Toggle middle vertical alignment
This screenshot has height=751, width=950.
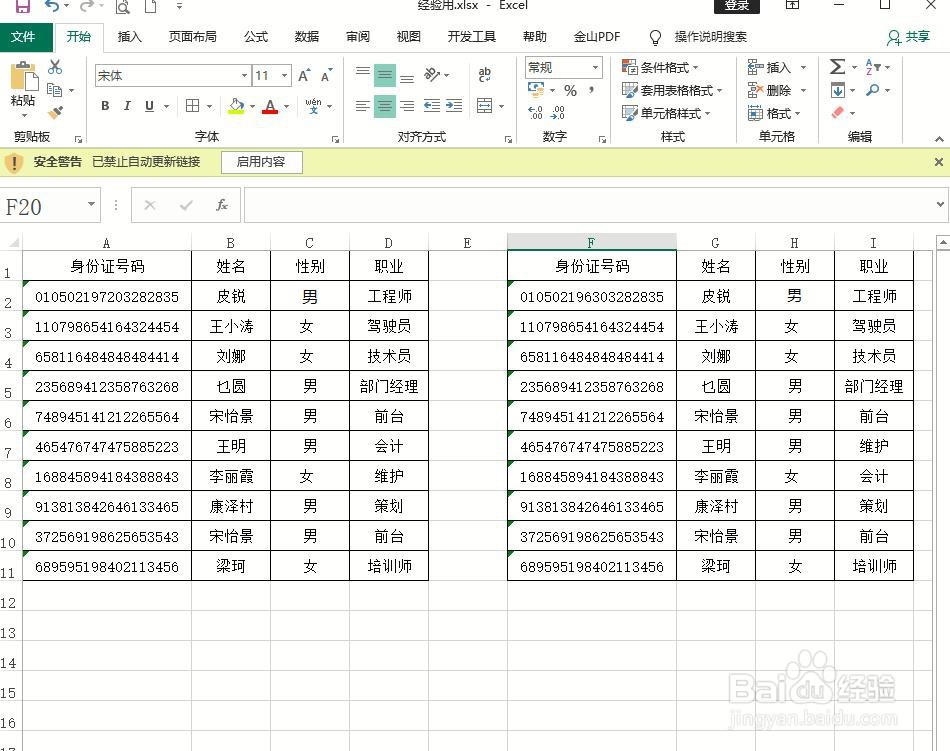click(385, 75)
